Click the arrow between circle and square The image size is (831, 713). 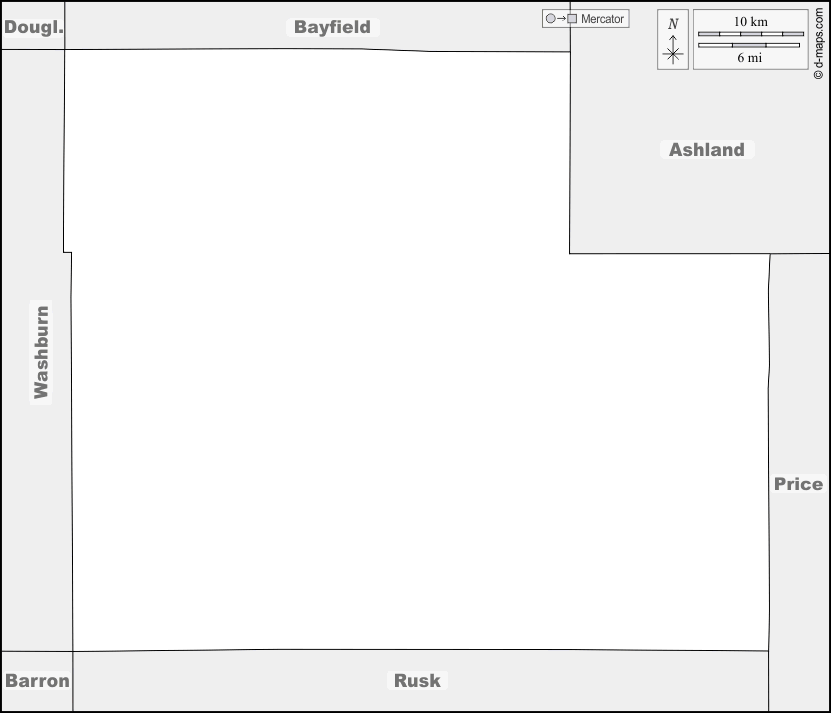(x=561, y=19)
